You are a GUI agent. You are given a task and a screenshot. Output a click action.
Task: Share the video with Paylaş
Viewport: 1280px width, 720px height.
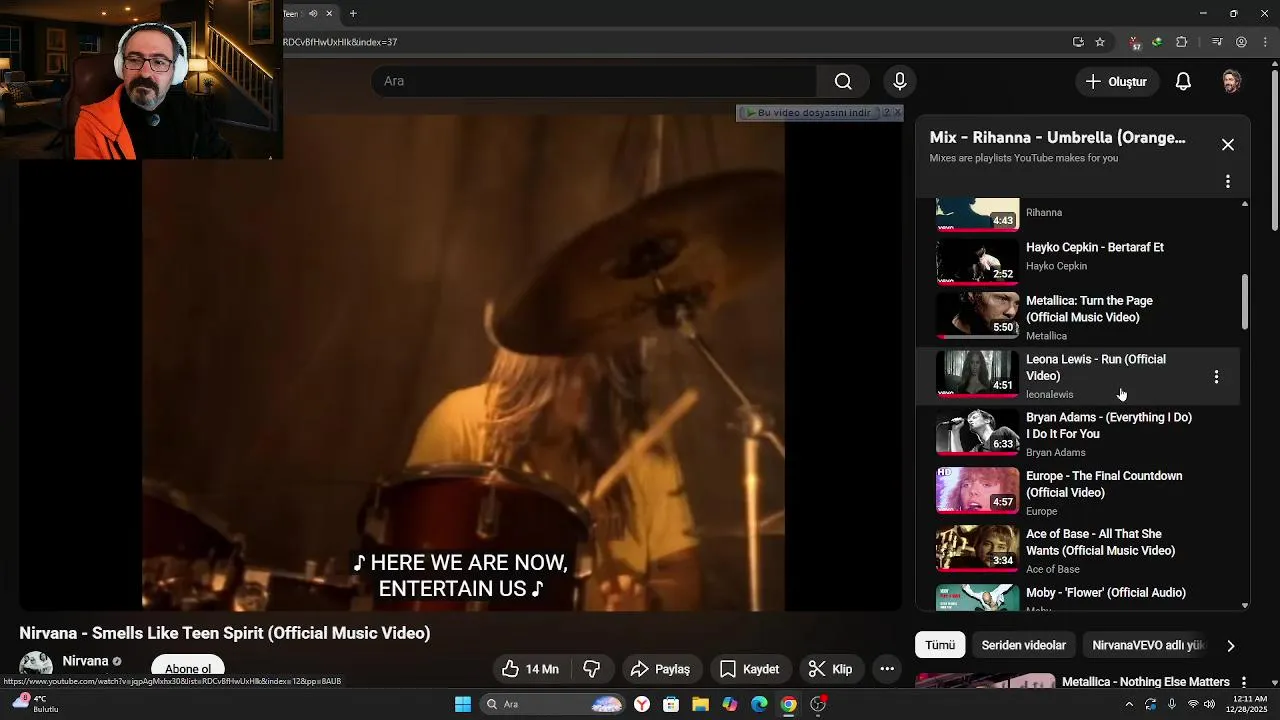click(x=660, y=669)
